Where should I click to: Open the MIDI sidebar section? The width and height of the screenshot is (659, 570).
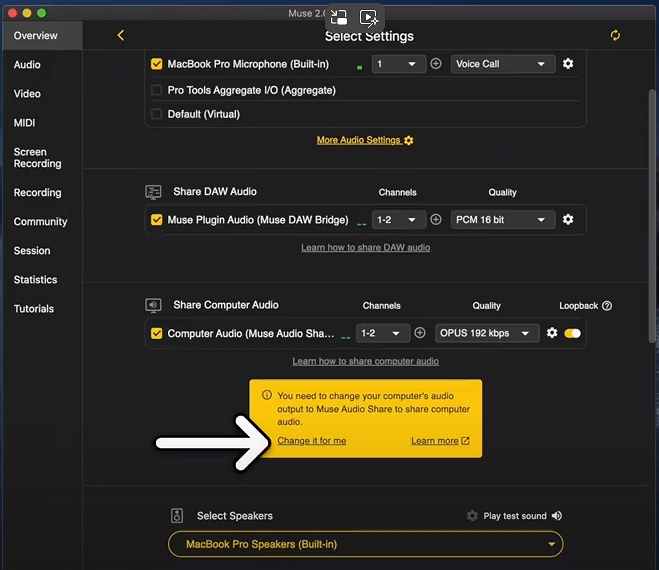coord(24,123)
